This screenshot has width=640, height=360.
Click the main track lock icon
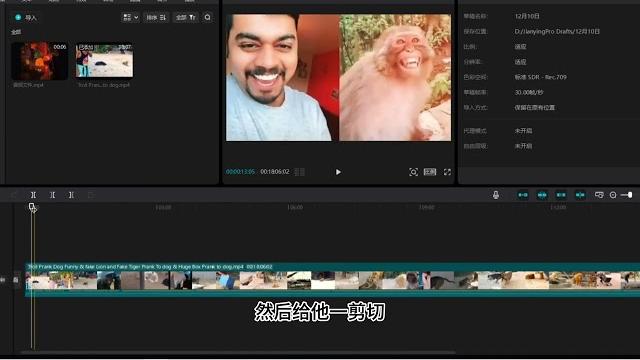(x=16, y=280)
